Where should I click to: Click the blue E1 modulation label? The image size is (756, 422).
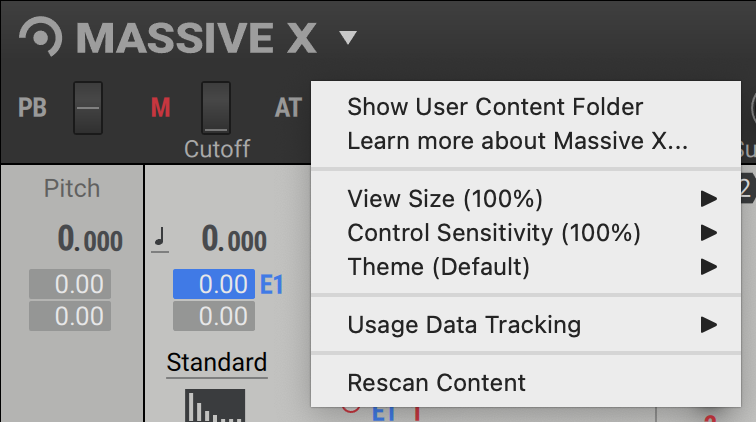tap(272, 285)
